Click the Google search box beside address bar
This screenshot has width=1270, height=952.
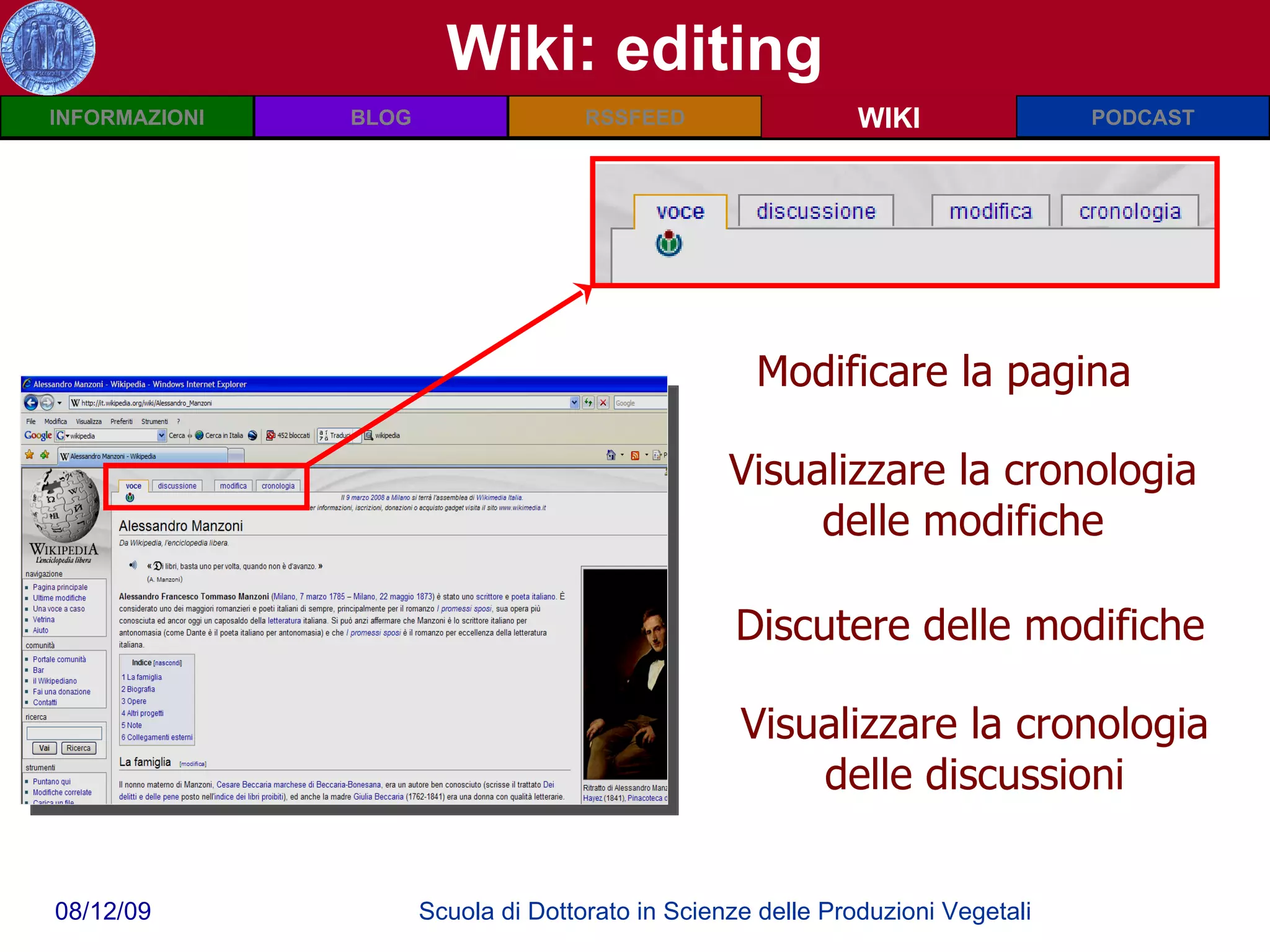click(x=640, y=403)
